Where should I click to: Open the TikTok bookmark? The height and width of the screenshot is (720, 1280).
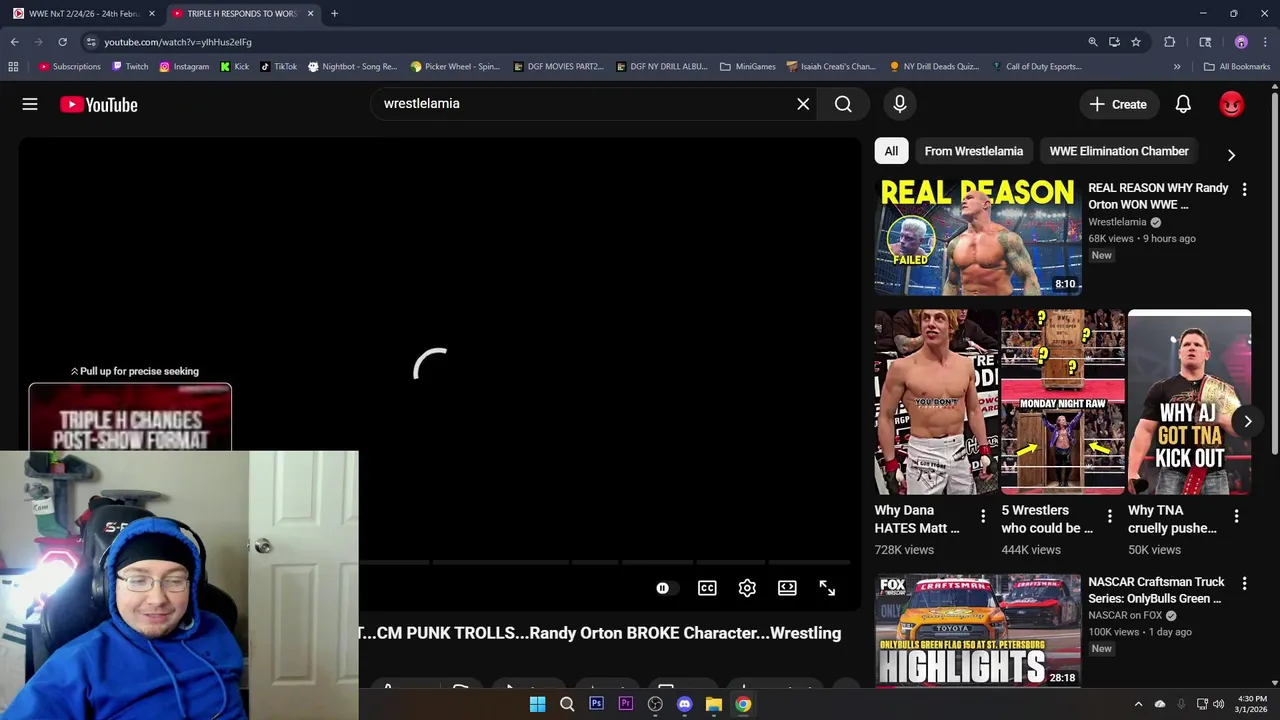click(x=278, y=67)
